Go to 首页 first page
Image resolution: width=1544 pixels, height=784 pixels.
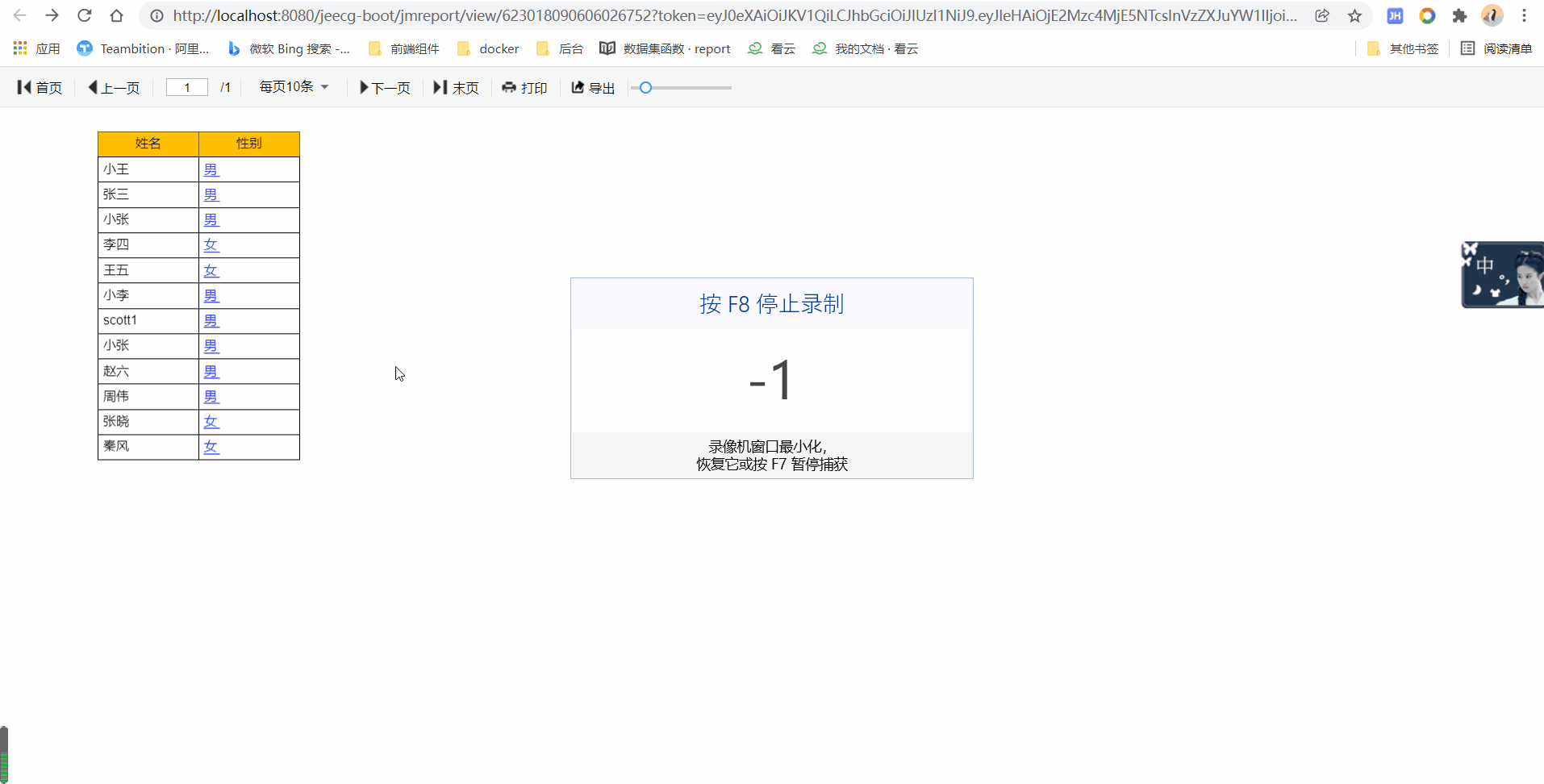coord(40,87)
